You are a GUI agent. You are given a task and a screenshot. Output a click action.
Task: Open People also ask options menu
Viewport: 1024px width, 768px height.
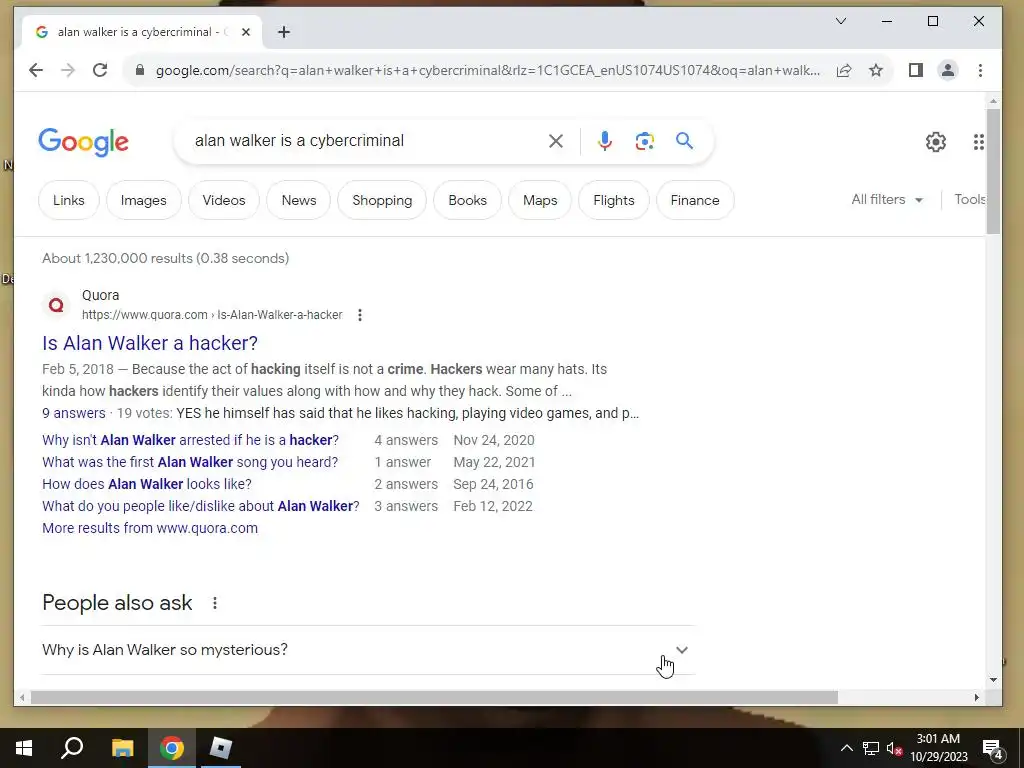(215, 603)
